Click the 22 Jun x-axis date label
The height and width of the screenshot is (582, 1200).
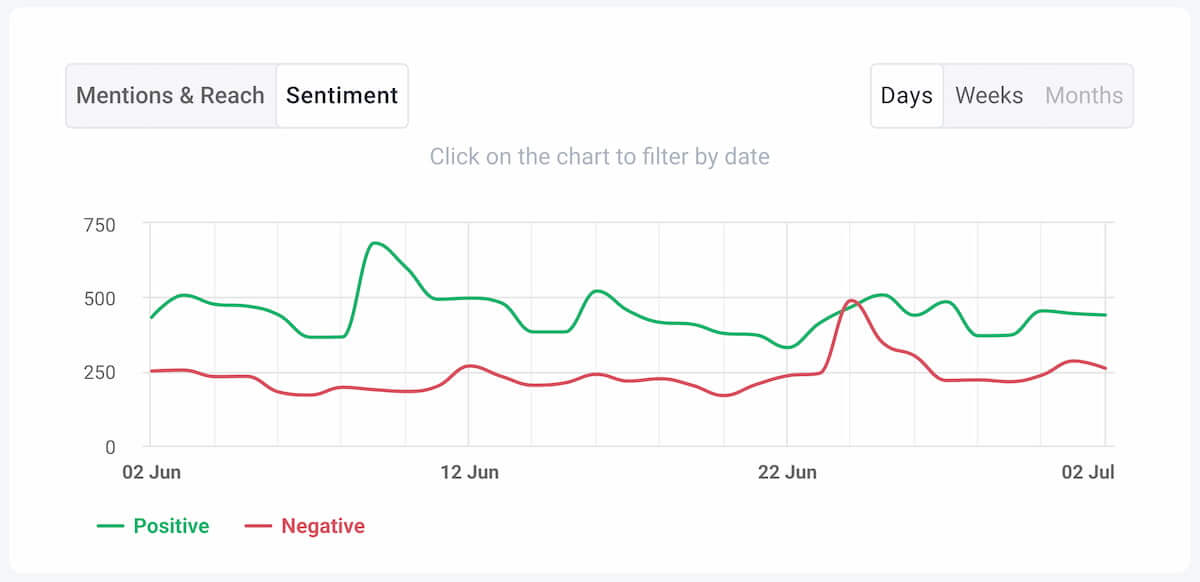point(787,472)
